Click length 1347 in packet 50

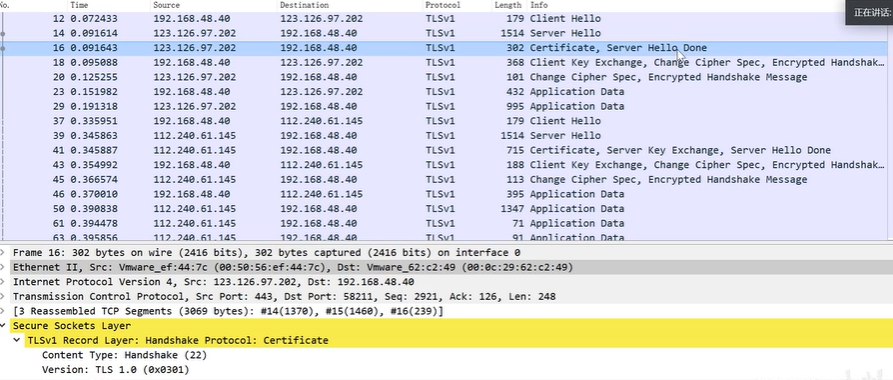(512, 209)
